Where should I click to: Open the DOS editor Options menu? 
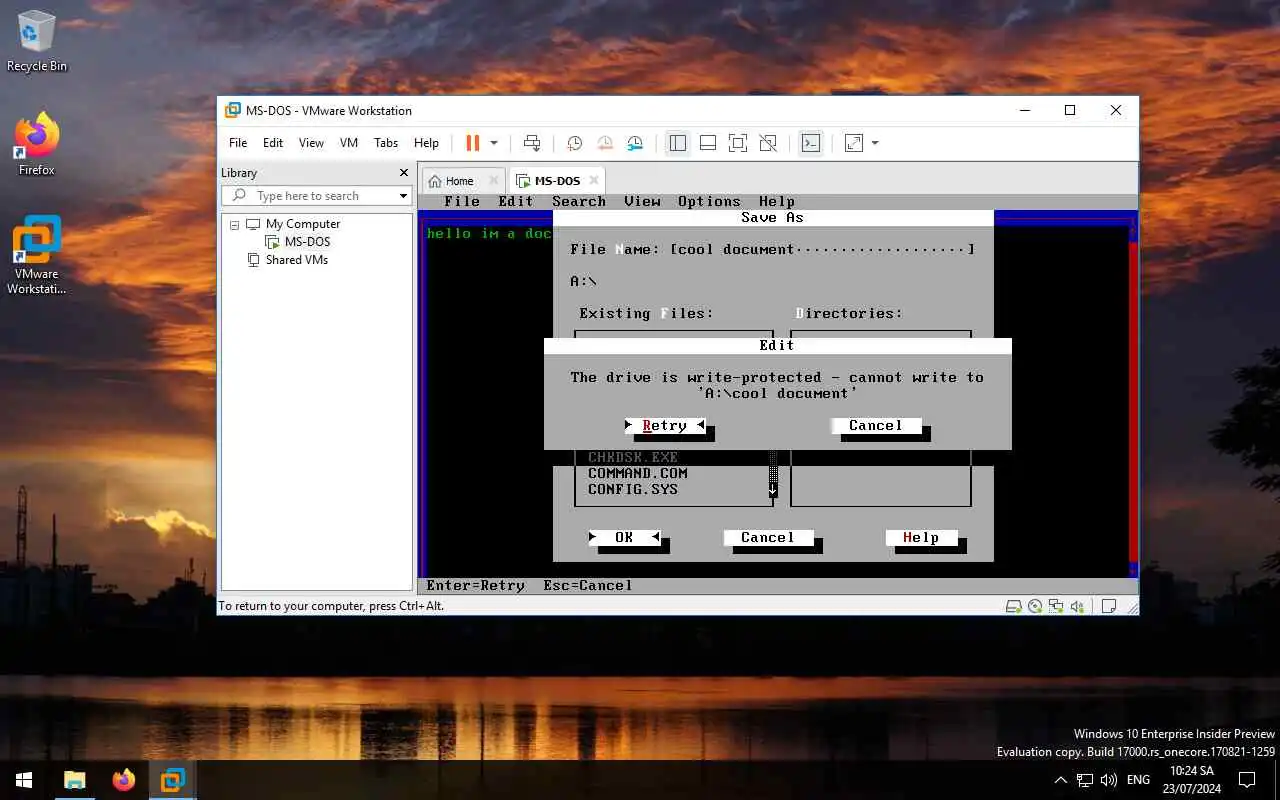(x=709, y=201)
